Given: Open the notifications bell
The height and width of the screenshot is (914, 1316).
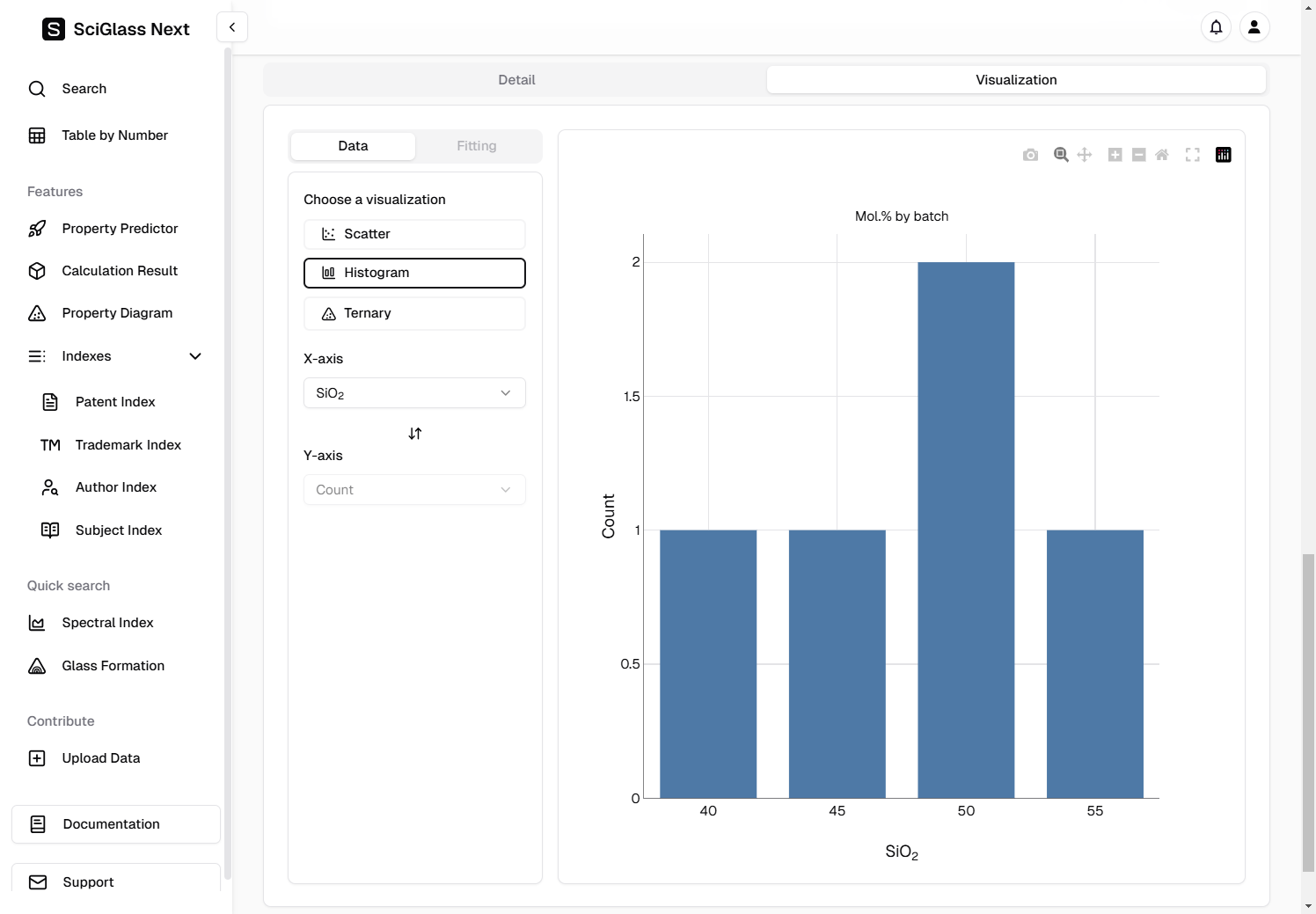Looking at the screenshot, I should [1216, 27].
